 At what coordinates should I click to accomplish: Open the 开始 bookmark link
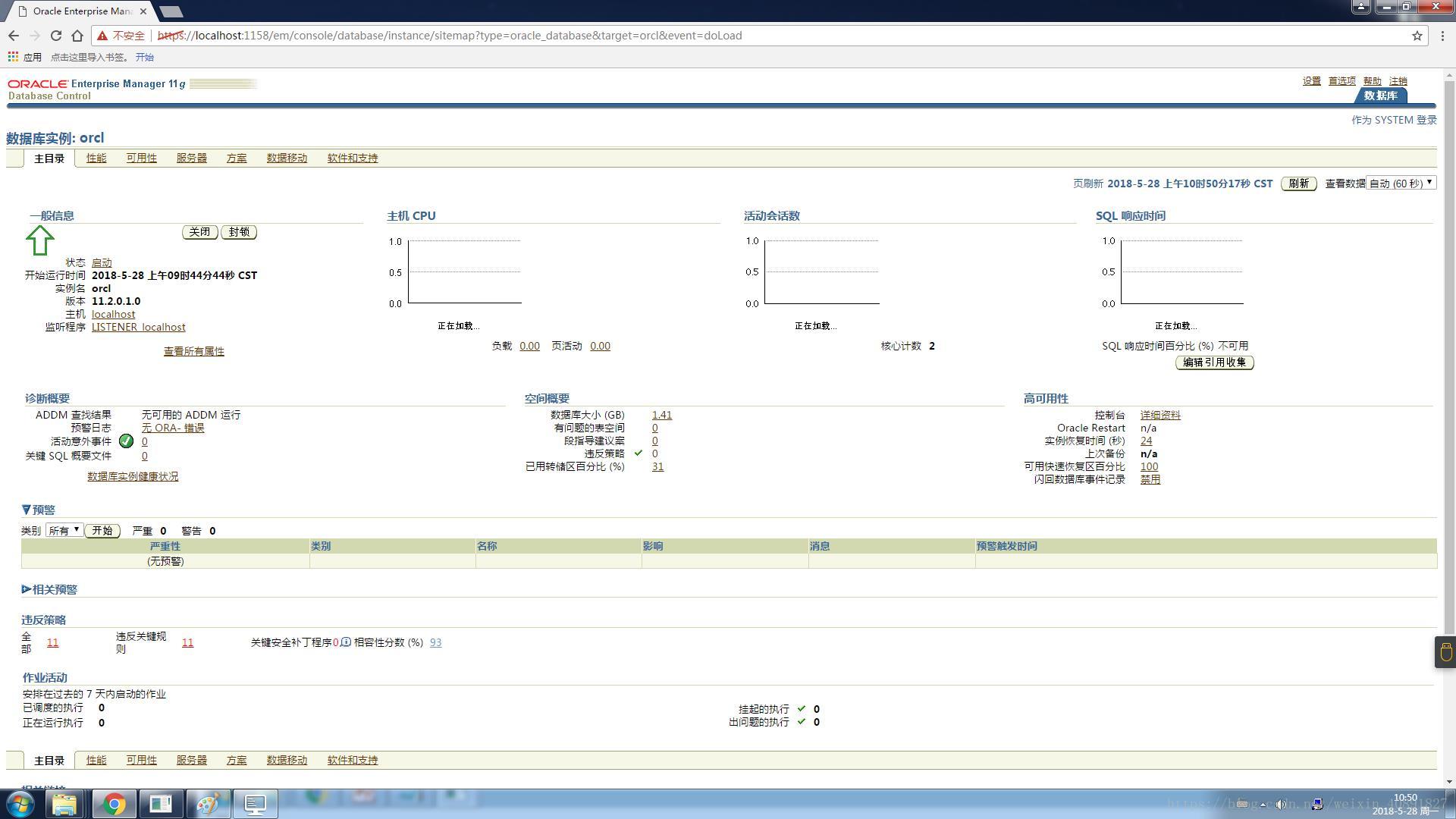[145, 57]
